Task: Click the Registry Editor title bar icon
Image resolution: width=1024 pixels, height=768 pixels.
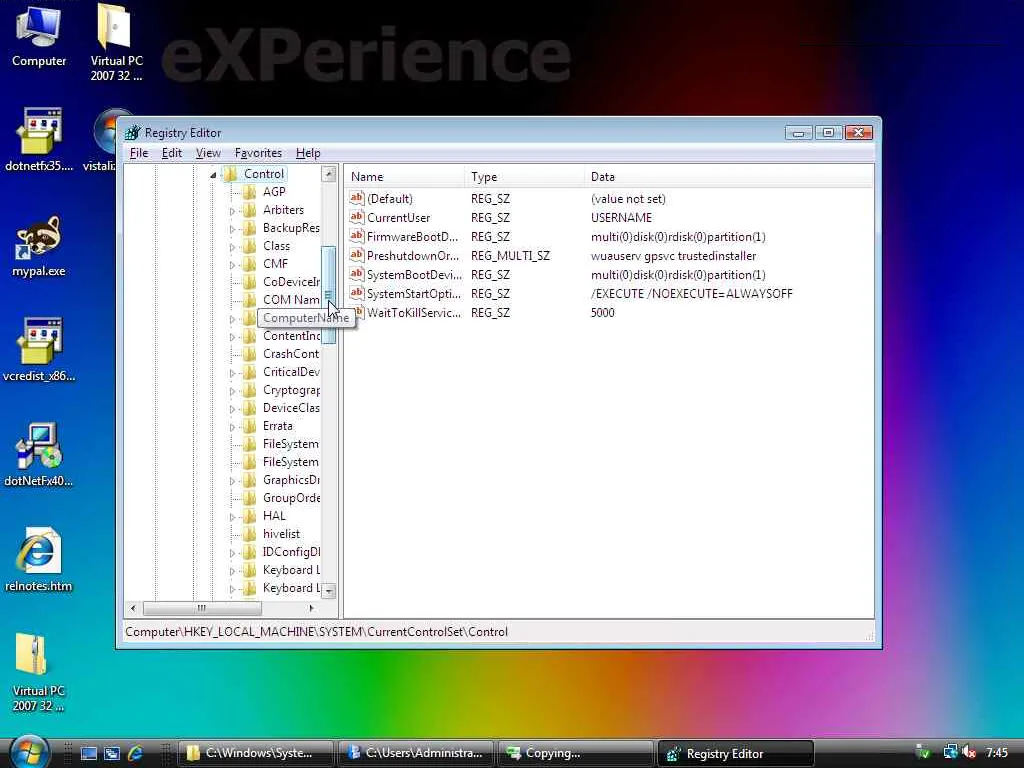Action: (133, 133)
